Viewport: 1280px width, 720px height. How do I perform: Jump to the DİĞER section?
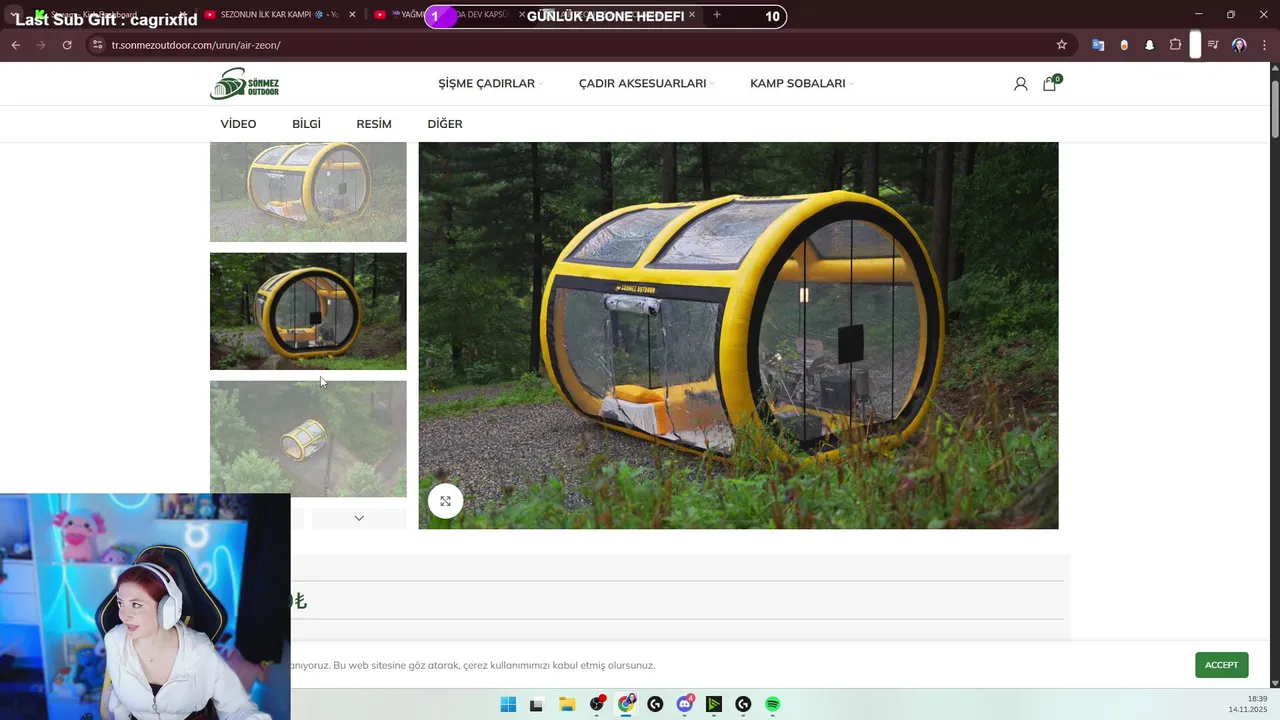tap(445, 124)
